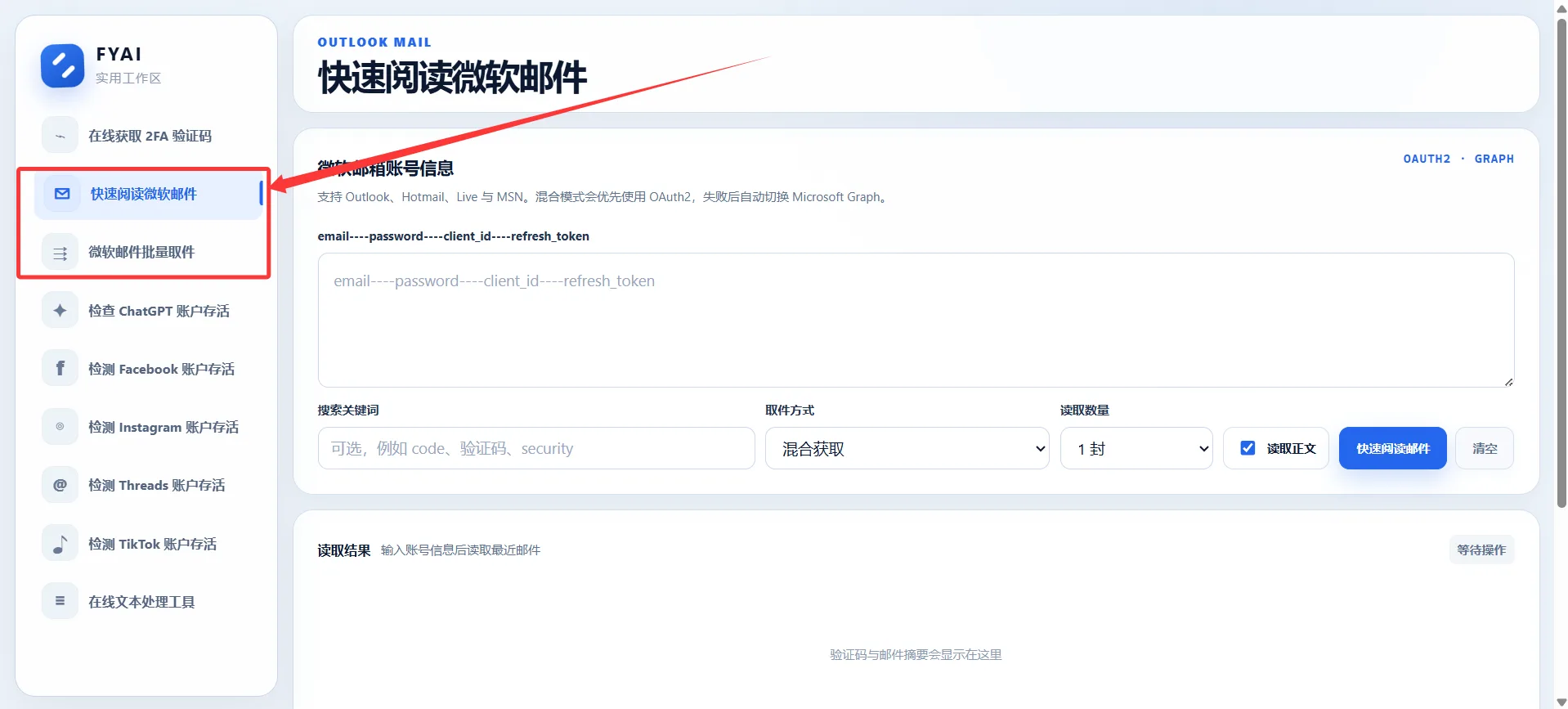Click the scrollbar down arrow
The width and height of the screenshot is (1568, 709).
click(x=1561, y=702)
